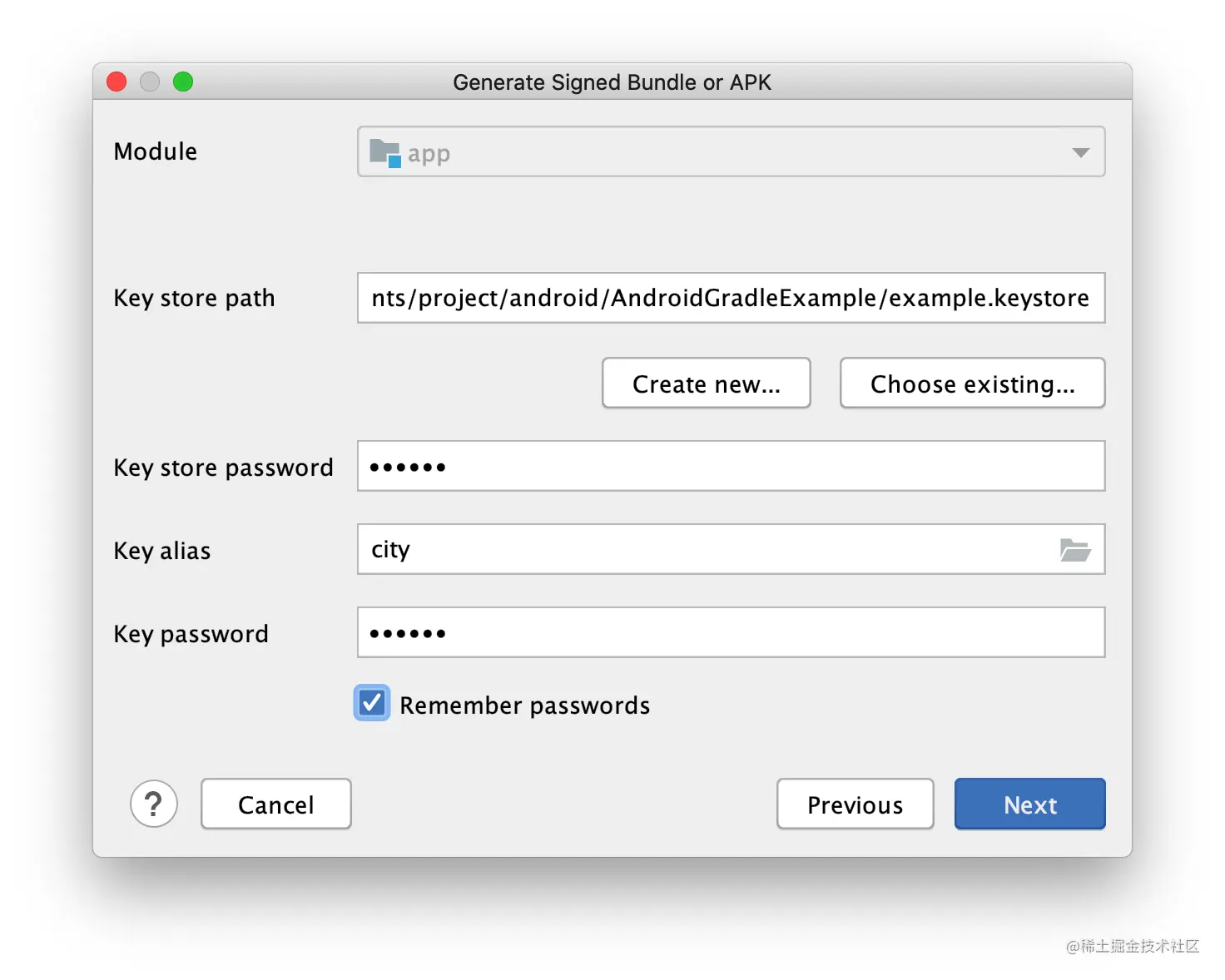Focus the Key store password field
This screenshot has width=1225, height=980.
(x=731, y=466)
